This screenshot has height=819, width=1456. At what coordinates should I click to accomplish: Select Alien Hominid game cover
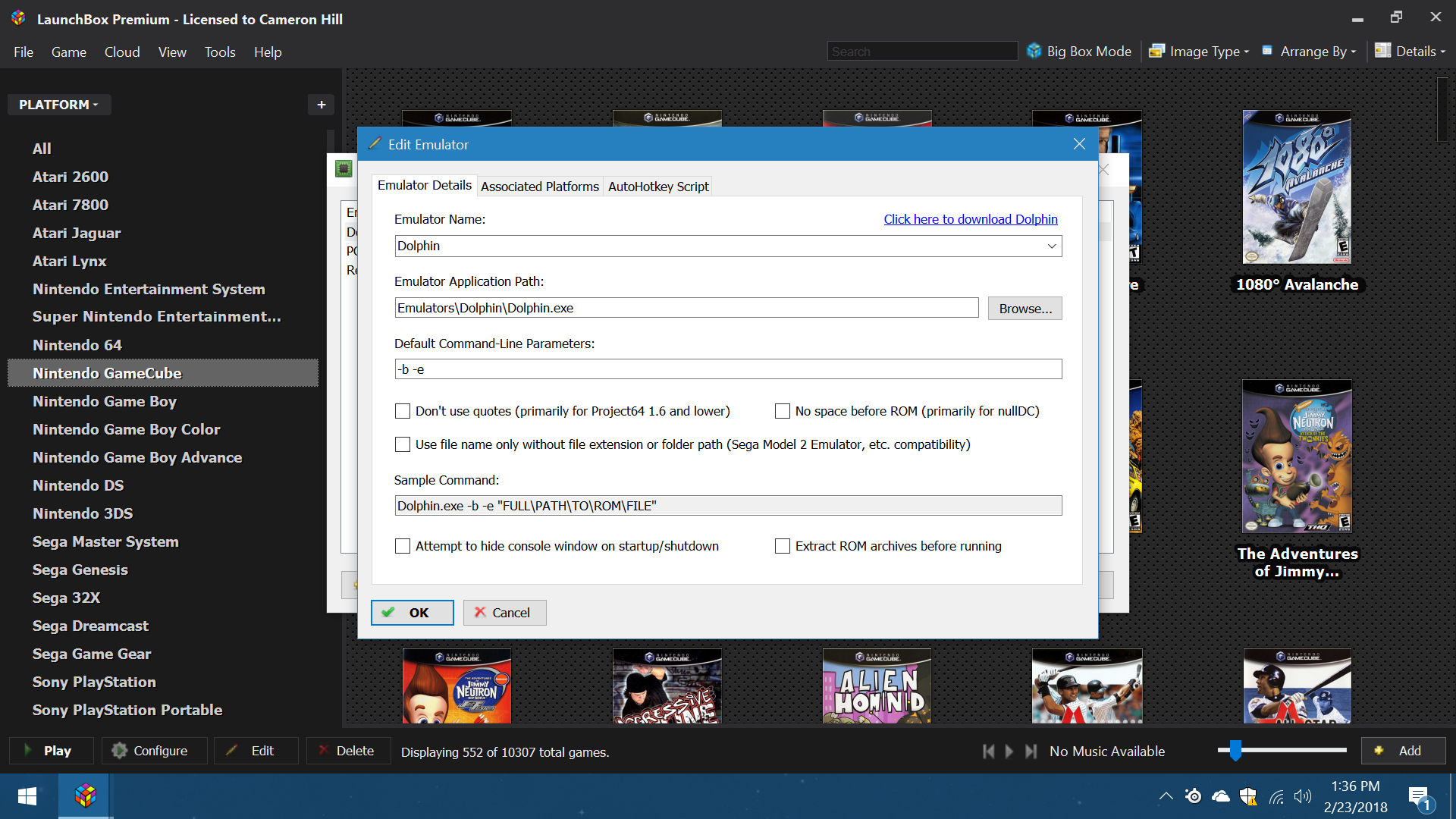point(877,686)
